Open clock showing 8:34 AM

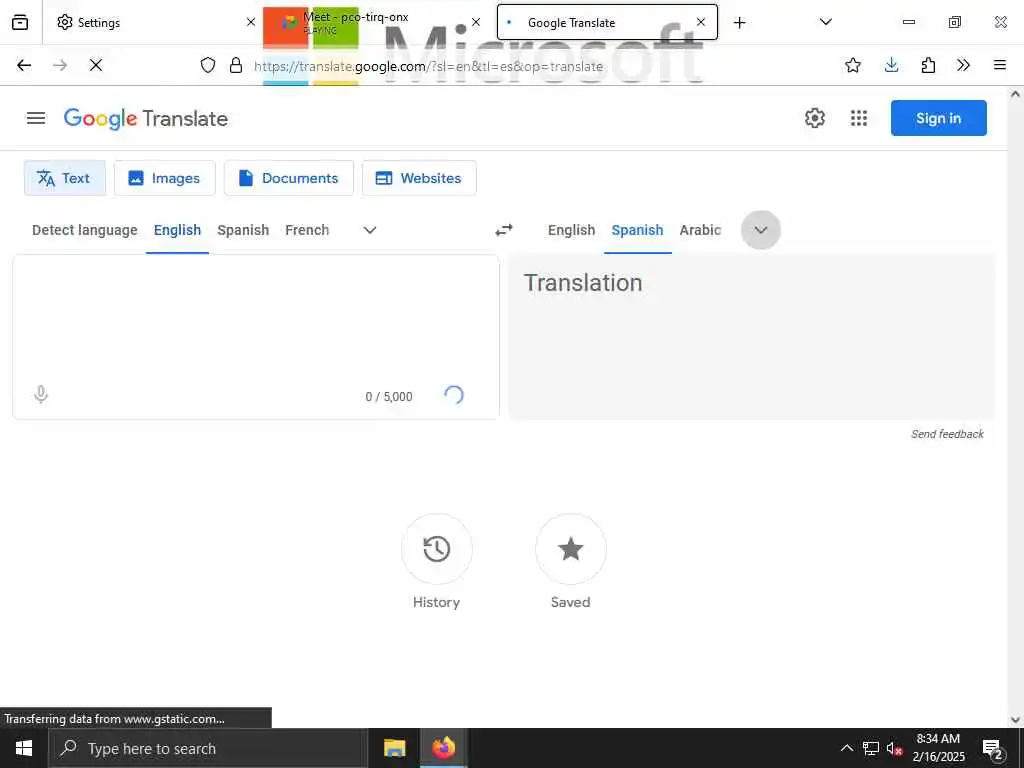[938, 748]
